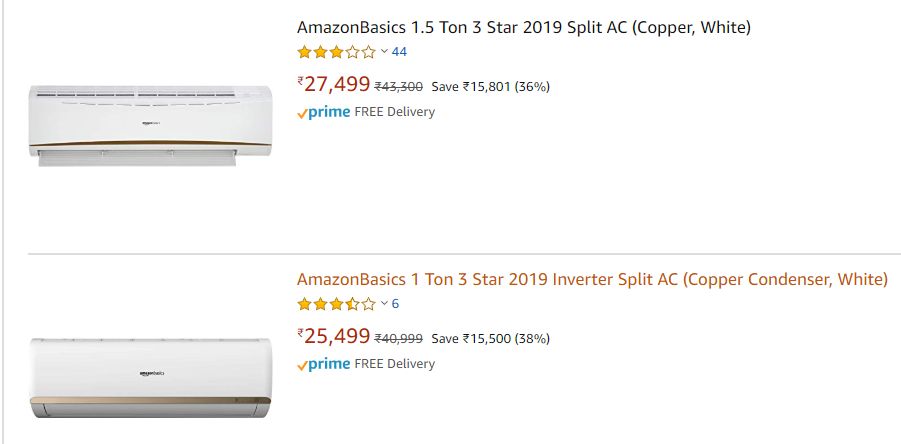This screenshot has width=901, height=444.
Task: Click the Save ₹15,801 (36%) text
Action: 491,87
